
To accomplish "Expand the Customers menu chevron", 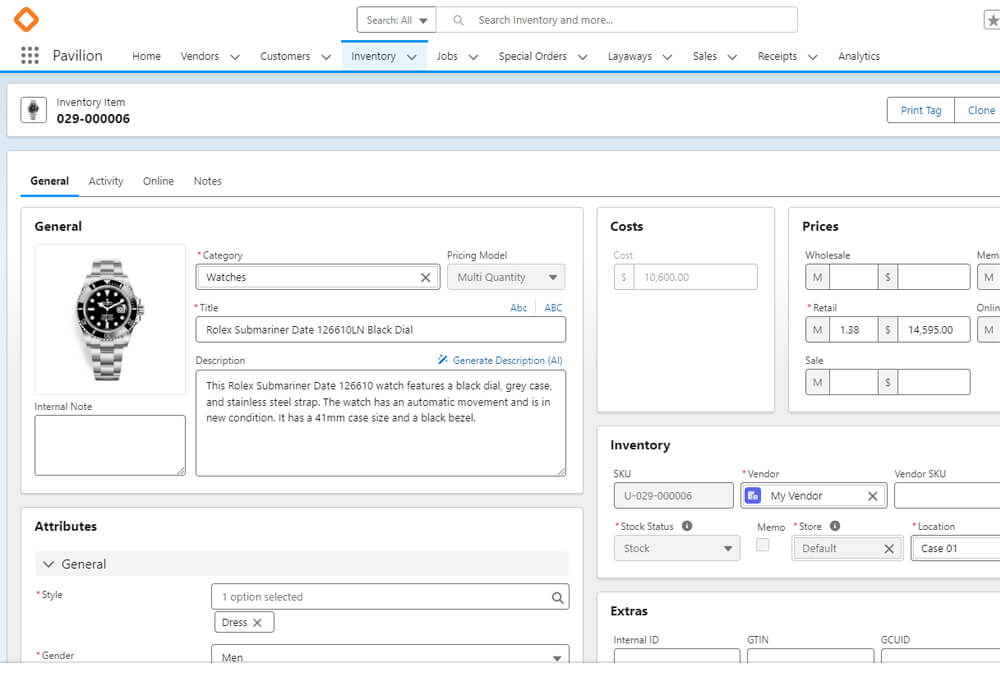I will point(326,57).
